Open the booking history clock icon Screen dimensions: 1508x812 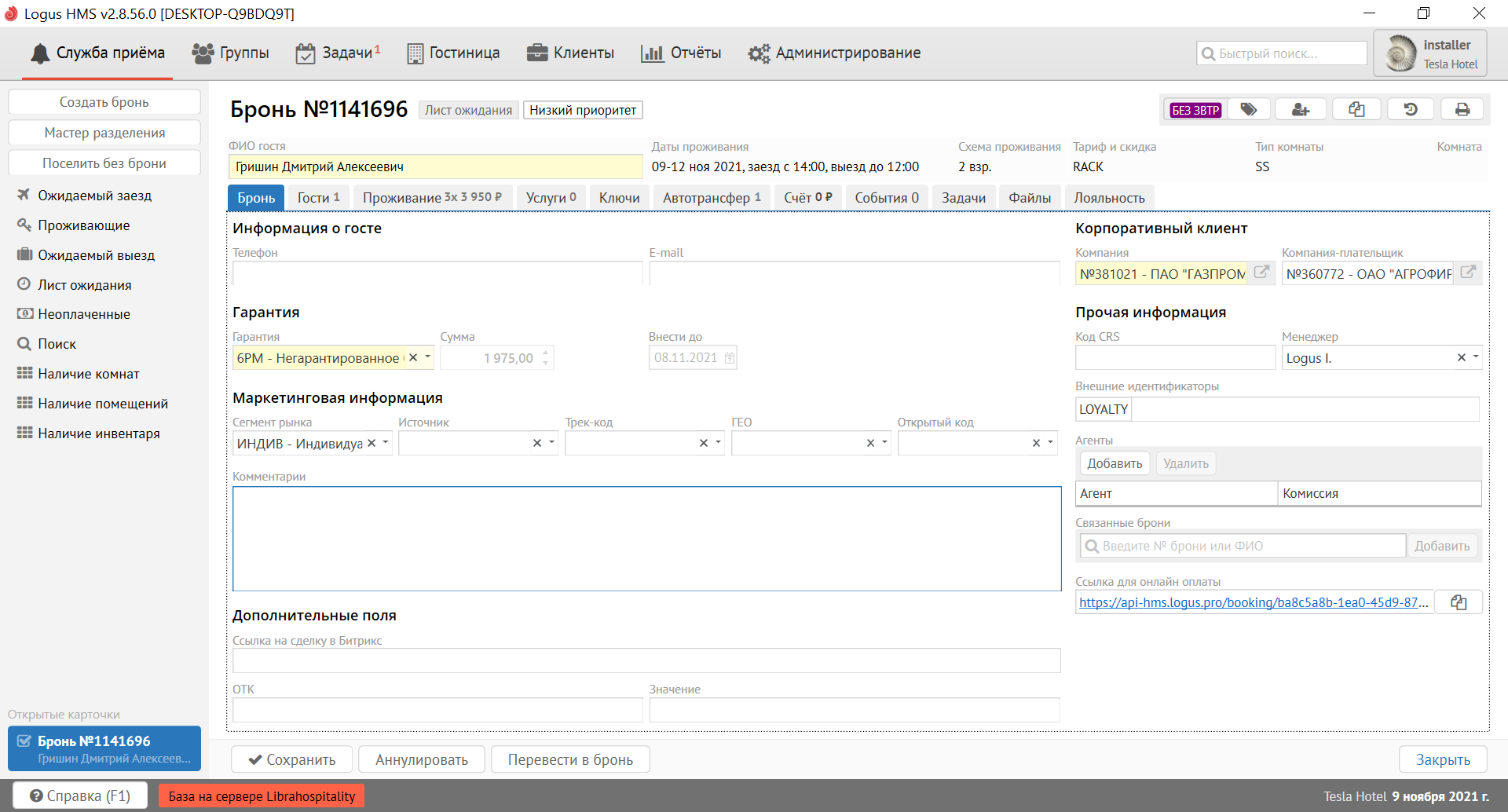coord(1411,110)
